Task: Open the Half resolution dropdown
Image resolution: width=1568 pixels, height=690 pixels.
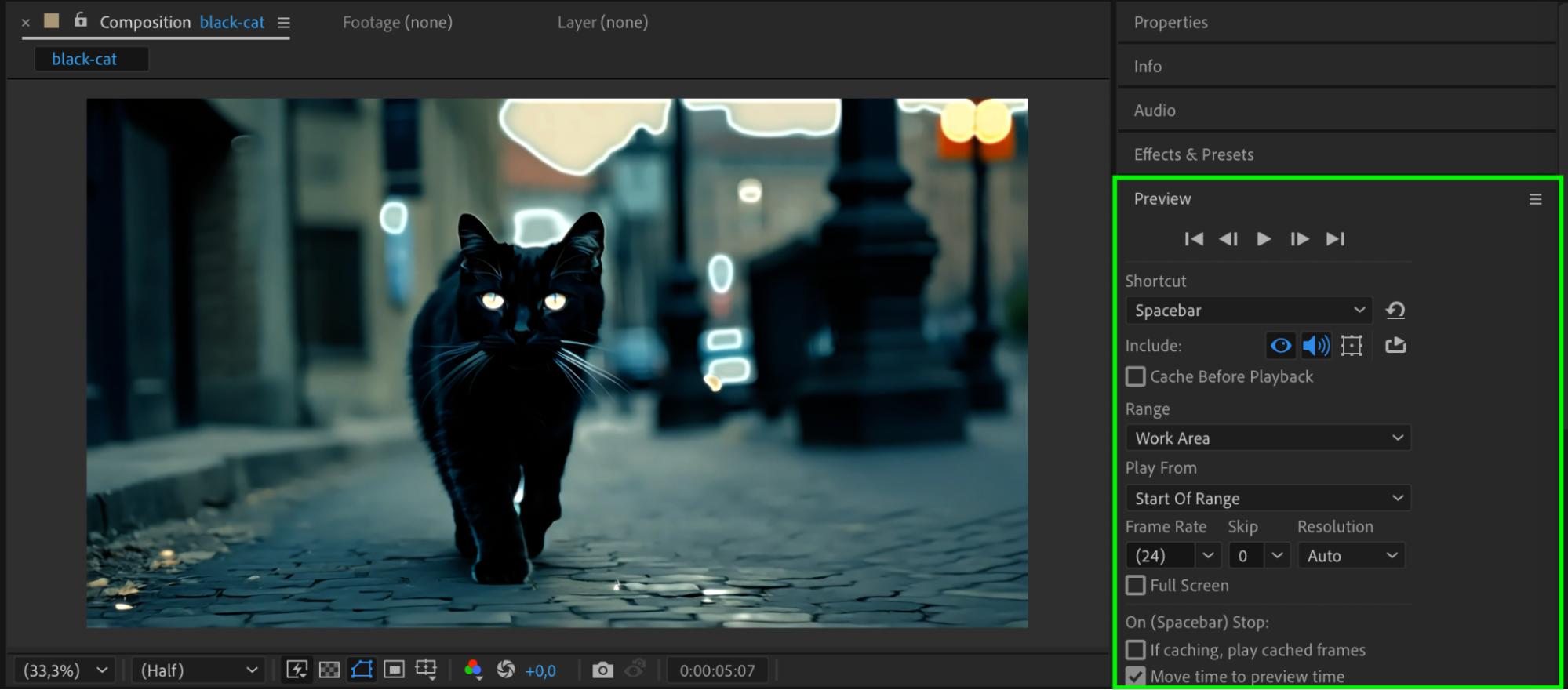Action: tap(197, 670)
